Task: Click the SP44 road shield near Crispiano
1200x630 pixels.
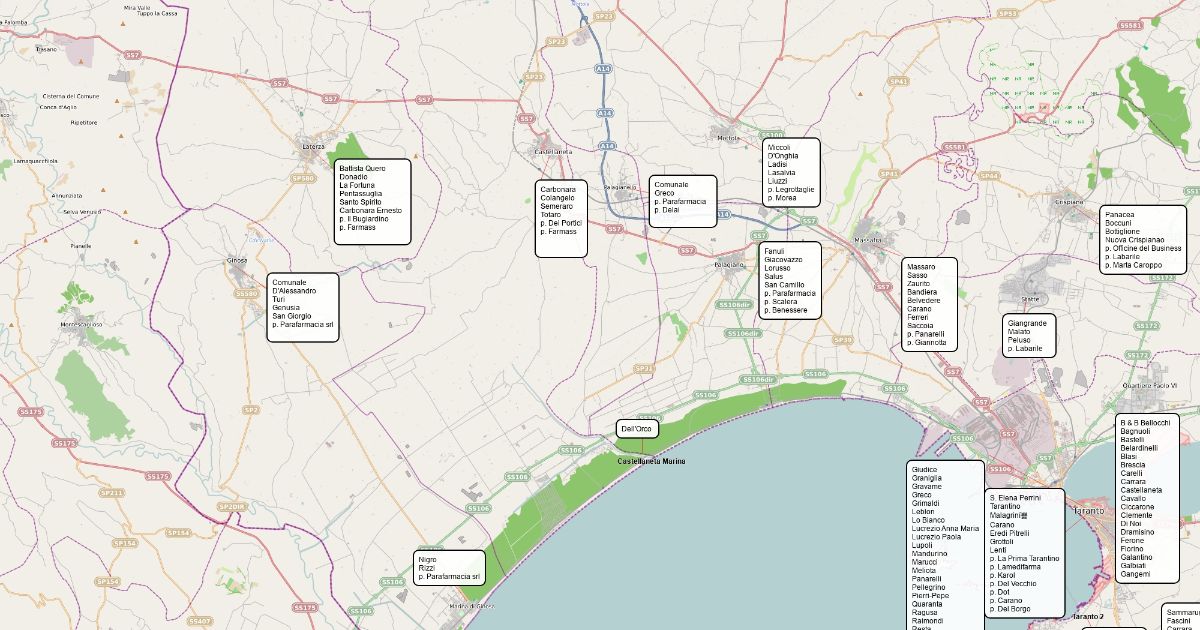Action: [x=989, y=176]
